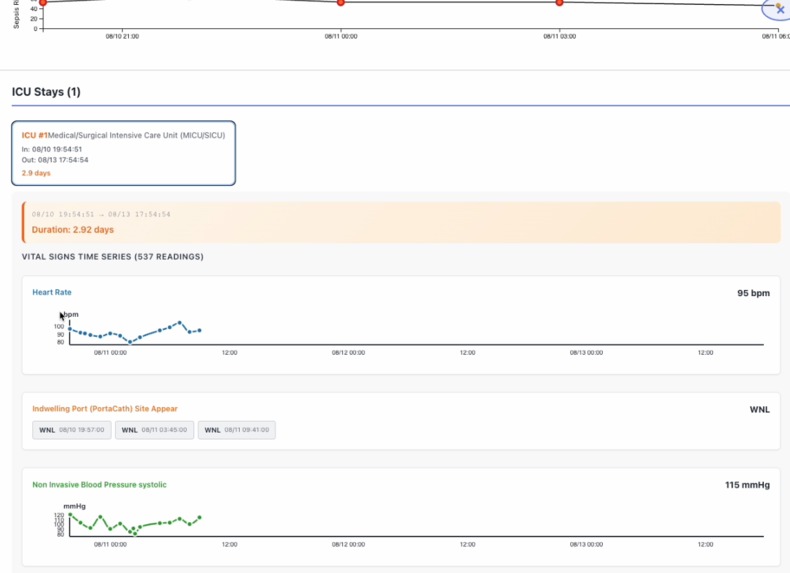Viewport: 790px width, 573px height.
Task: Click the Indwelling Port (PortaCath) Site Appear title
Action: point(105,409)
